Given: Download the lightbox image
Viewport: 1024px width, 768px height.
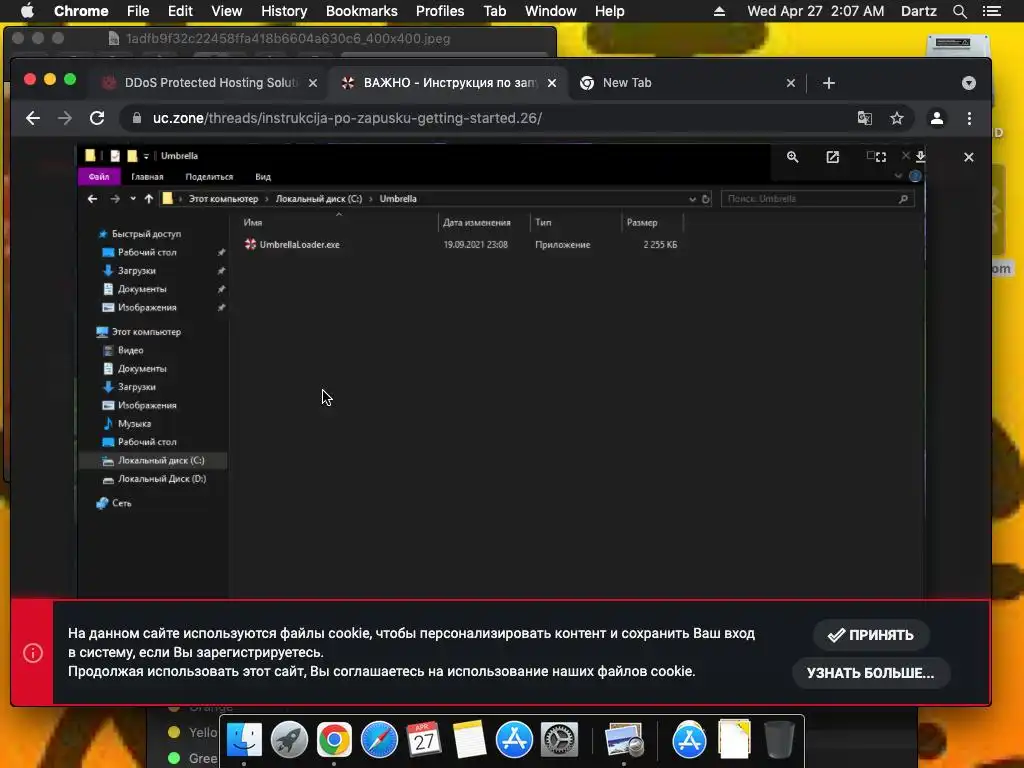Looking at the screenshot, I should tap(920, 157).
